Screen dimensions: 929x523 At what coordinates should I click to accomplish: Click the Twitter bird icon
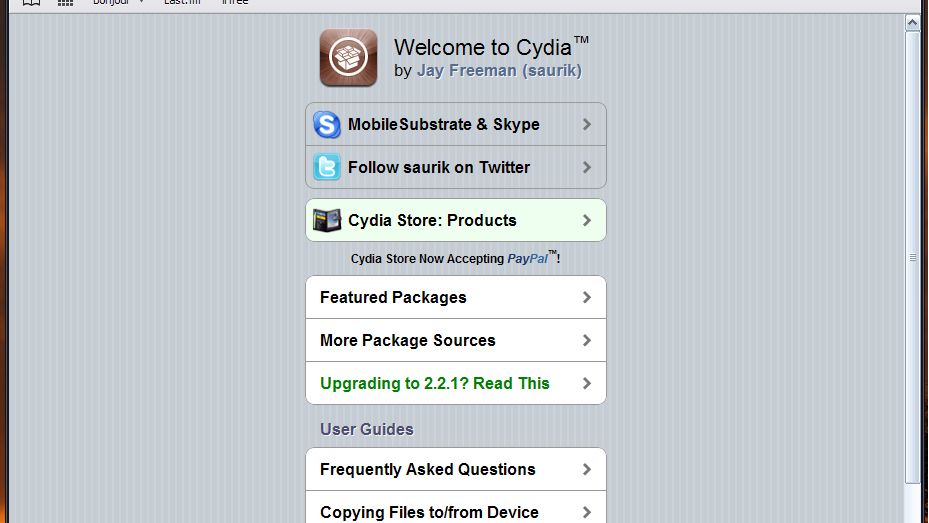(327, 167)
